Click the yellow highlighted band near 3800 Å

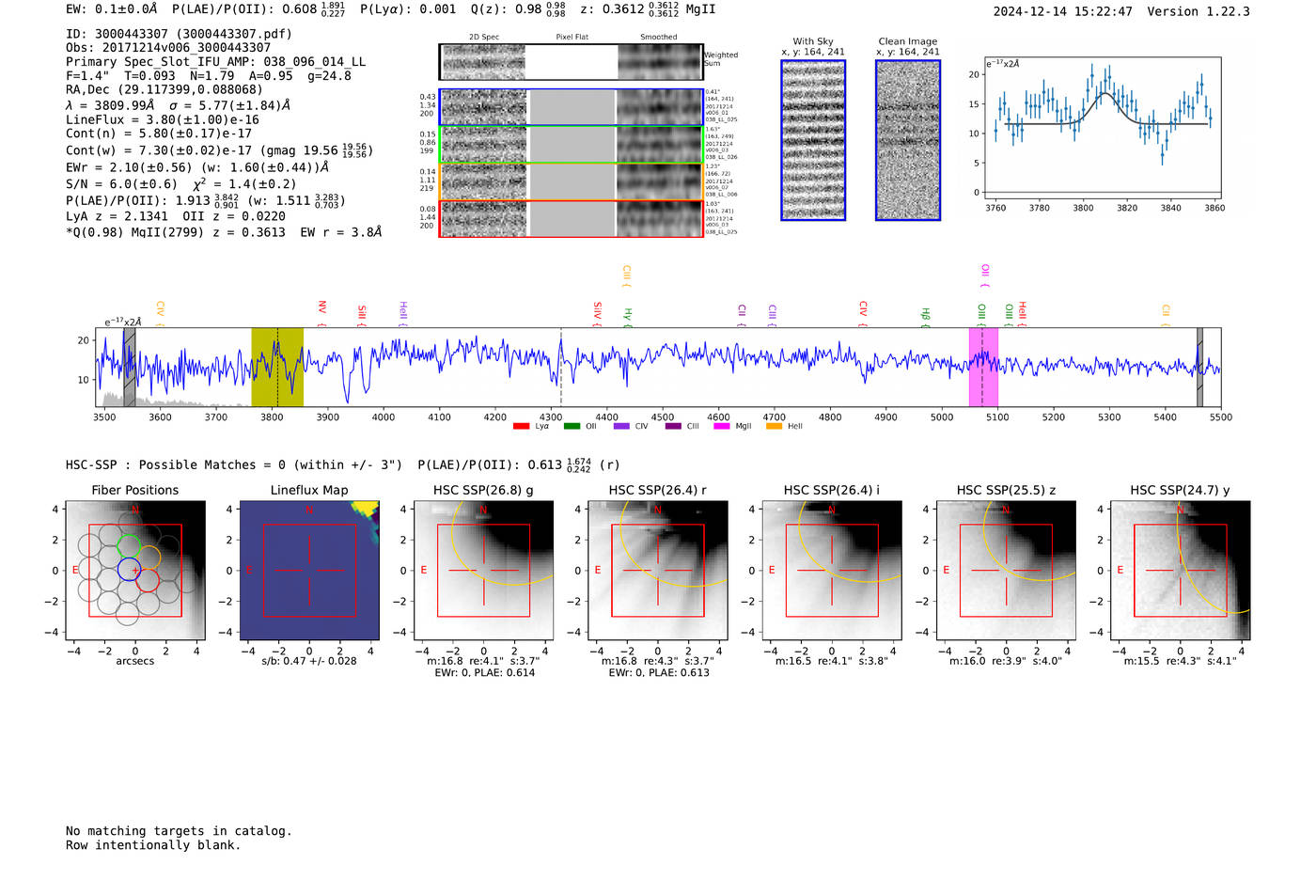(277, 368)
